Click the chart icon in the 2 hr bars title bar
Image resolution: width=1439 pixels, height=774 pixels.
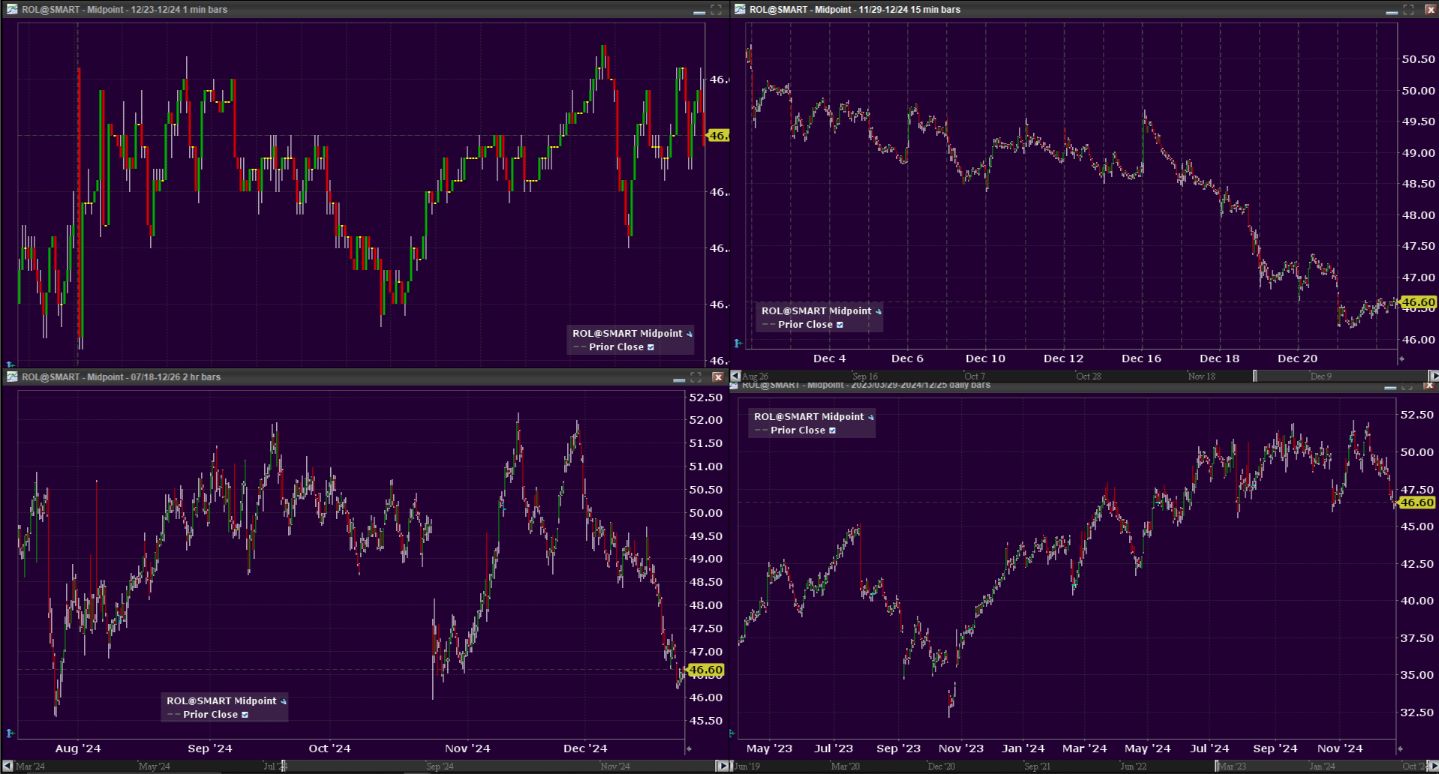(x=12, y=377)
